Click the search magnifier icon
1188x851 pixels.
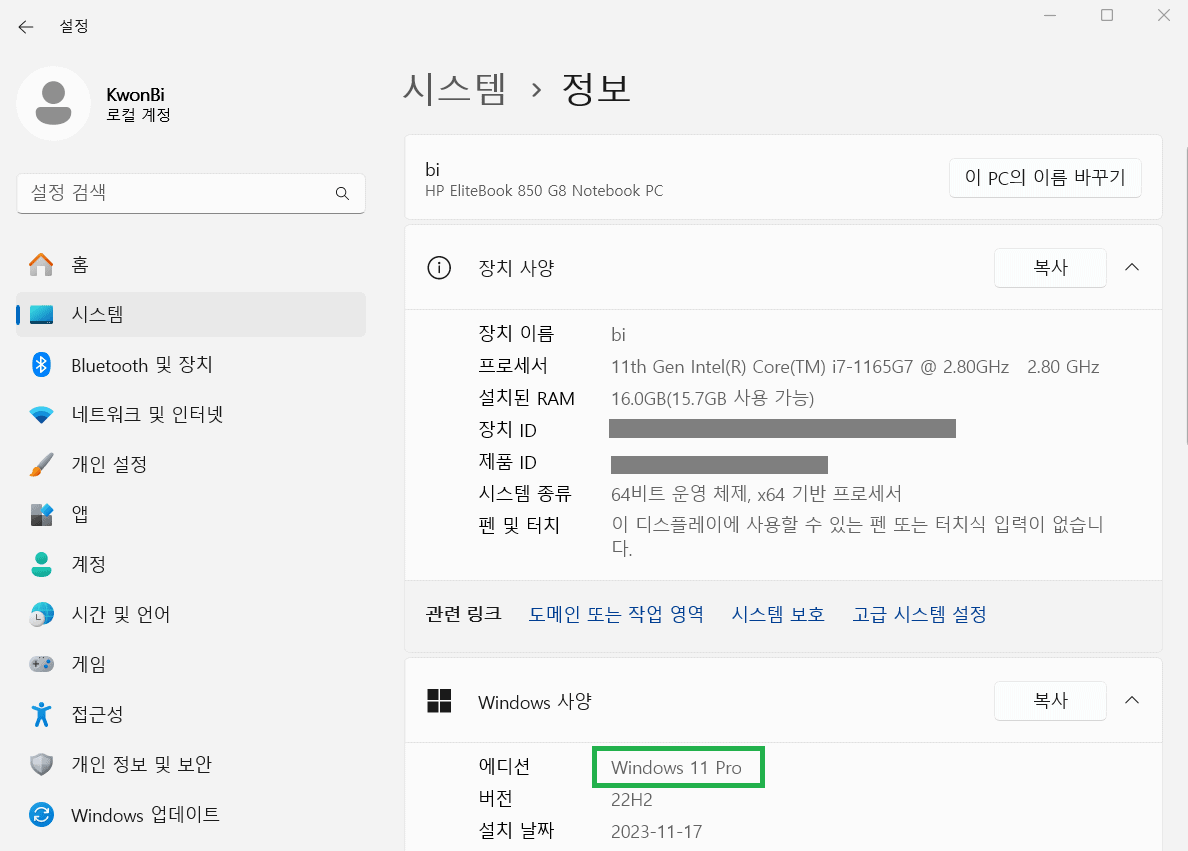pyautogui.click(x=342, y=193)
